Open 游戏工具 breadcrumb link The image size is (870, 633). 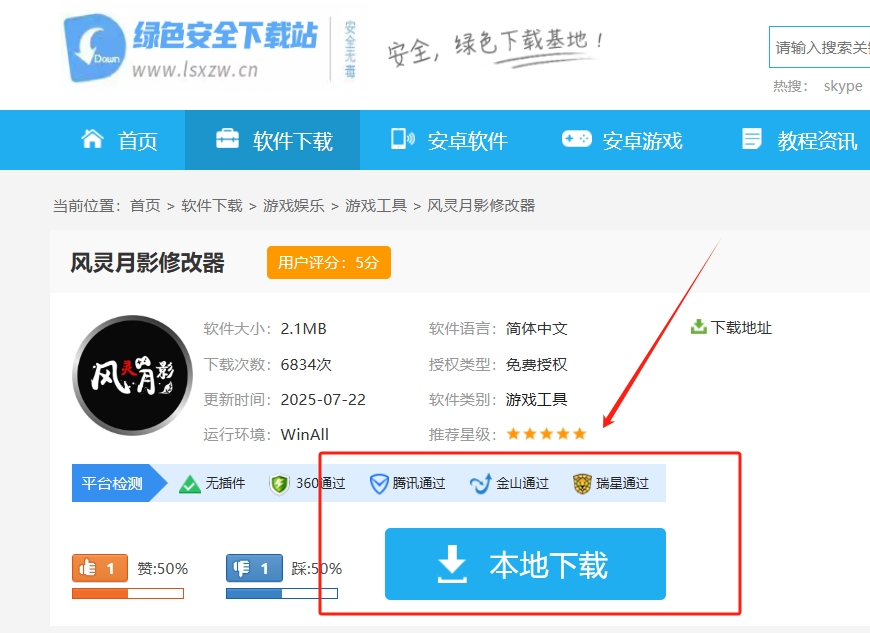(376, 205)
